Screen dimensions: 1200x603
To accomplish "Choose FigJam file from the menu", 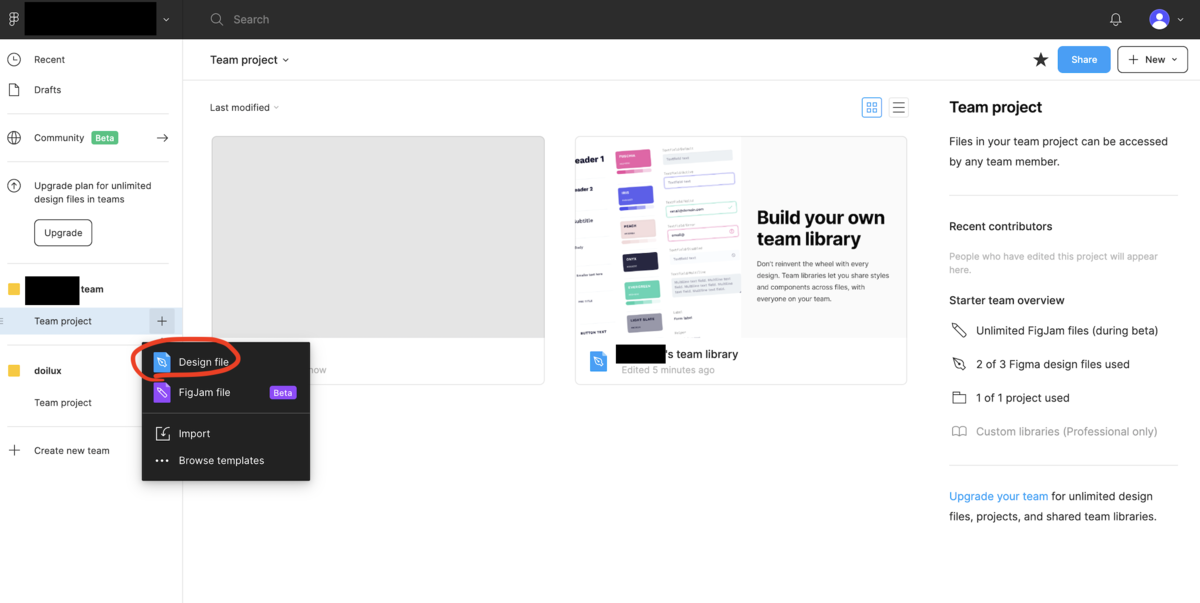I will (x=226, y=393).
